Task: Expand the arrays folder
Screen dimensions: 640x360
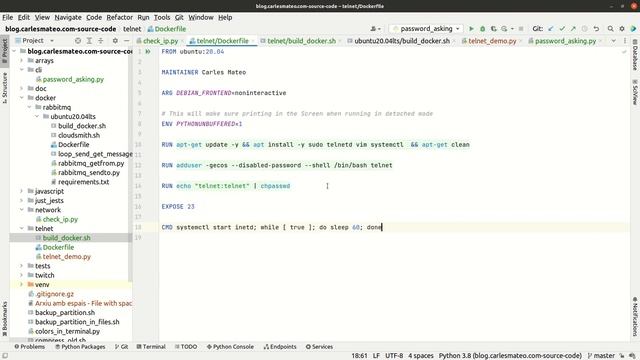Action: pyautogui.click(x=21, y=60)
